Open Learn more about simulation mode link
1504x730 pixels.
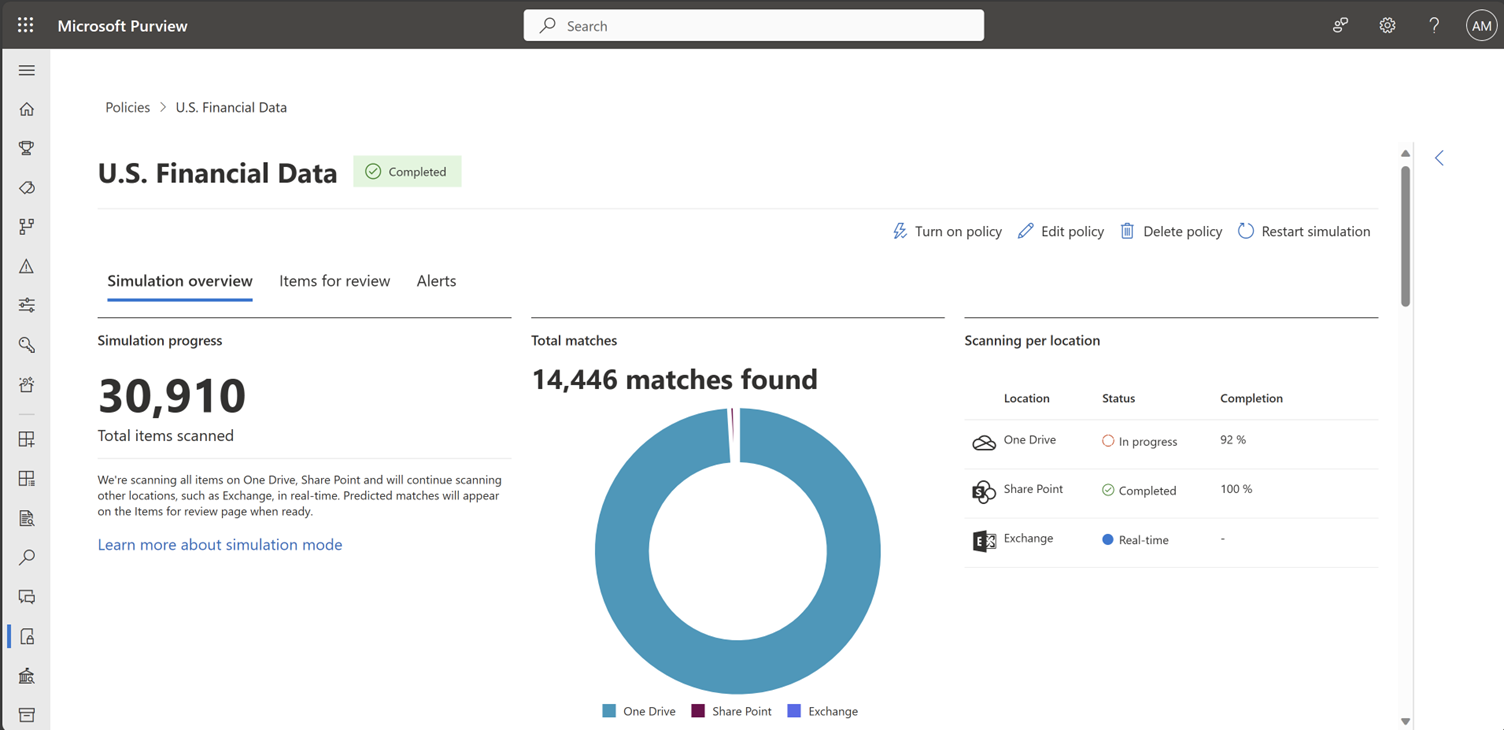pyautogui.click(x=220, y=544)
